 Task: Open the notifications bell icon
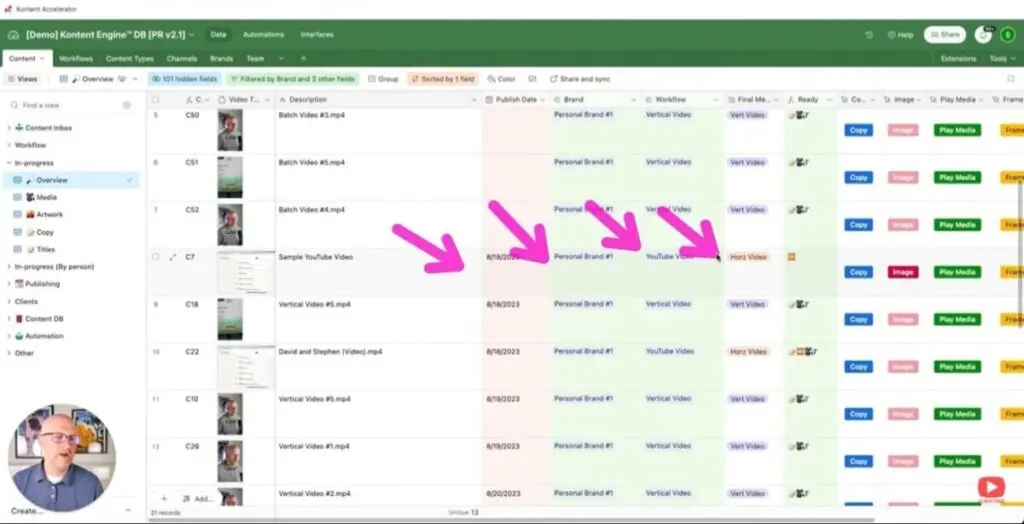click(x=983, y=35)
